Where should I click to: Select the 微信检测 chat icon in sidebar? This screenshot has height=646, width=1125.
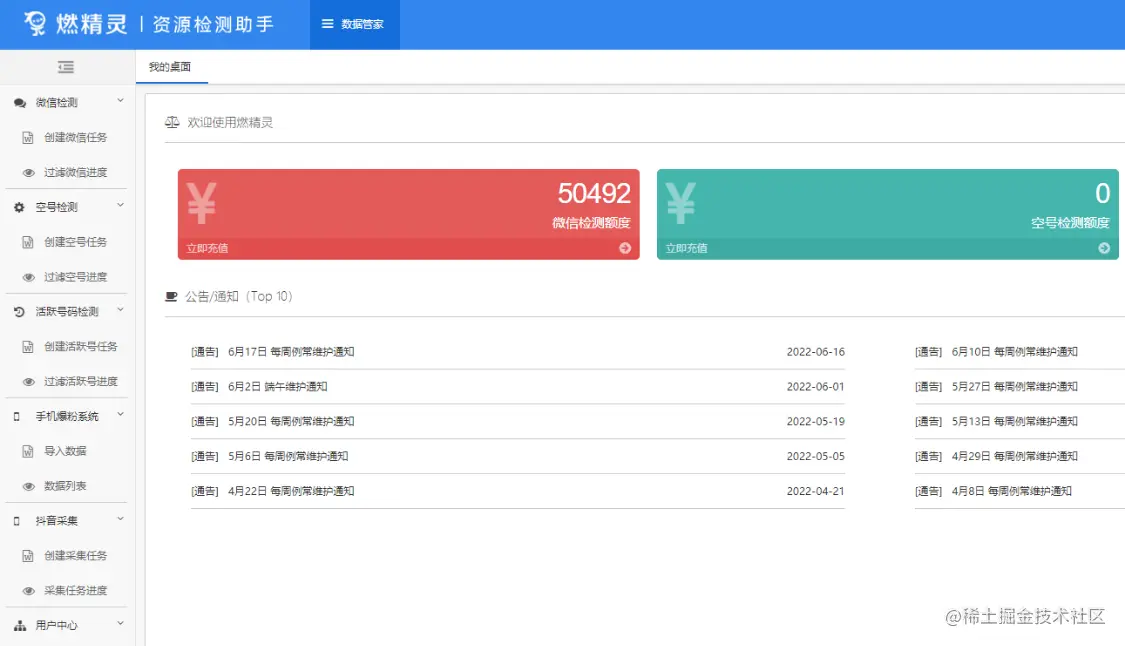(20, 102)
